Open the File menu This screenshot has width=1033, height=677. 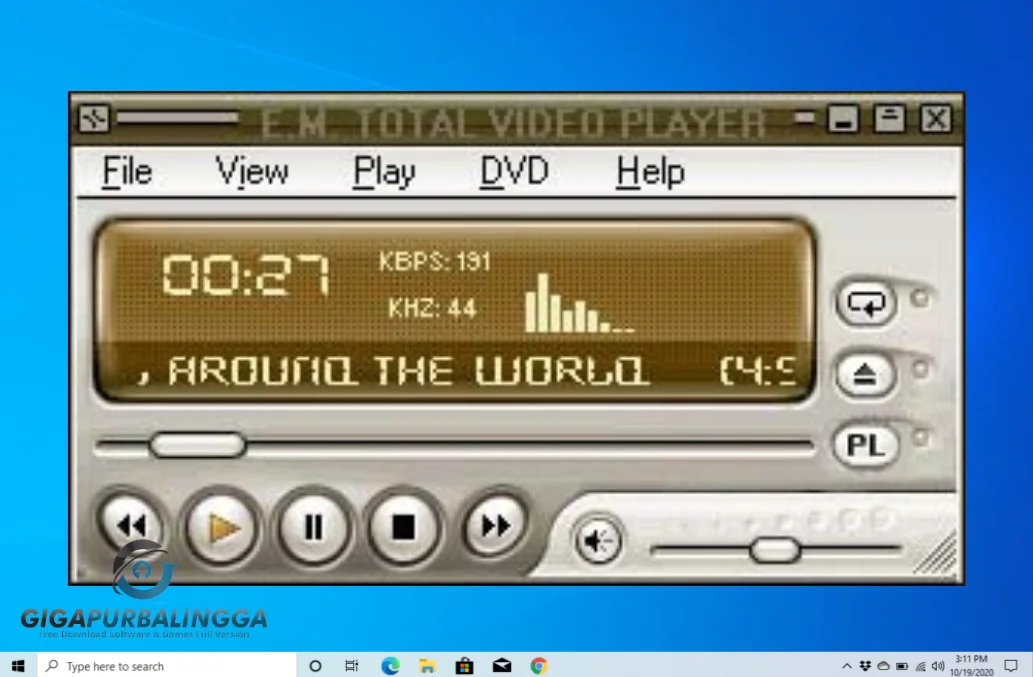click(127, 172)
